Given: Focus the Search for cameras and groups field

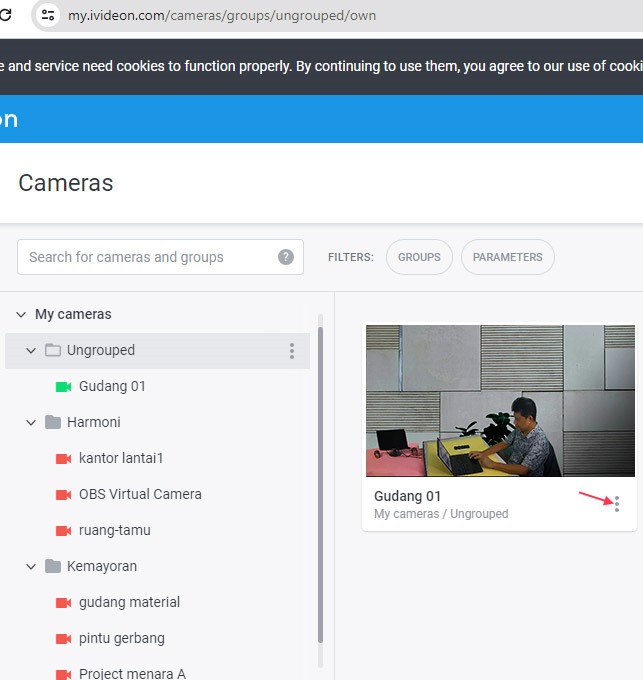Looking at the screenshot, I should coord(160,257).
